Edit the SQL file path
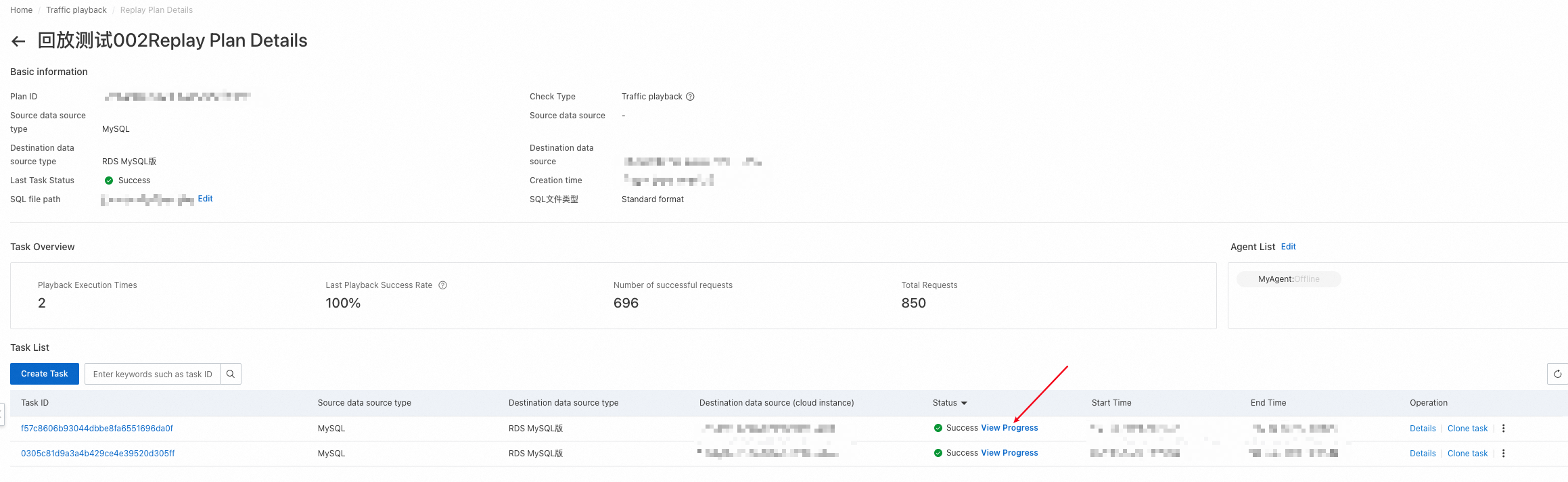The height and width of the screenshot is (482, 1568). (205, 199)
